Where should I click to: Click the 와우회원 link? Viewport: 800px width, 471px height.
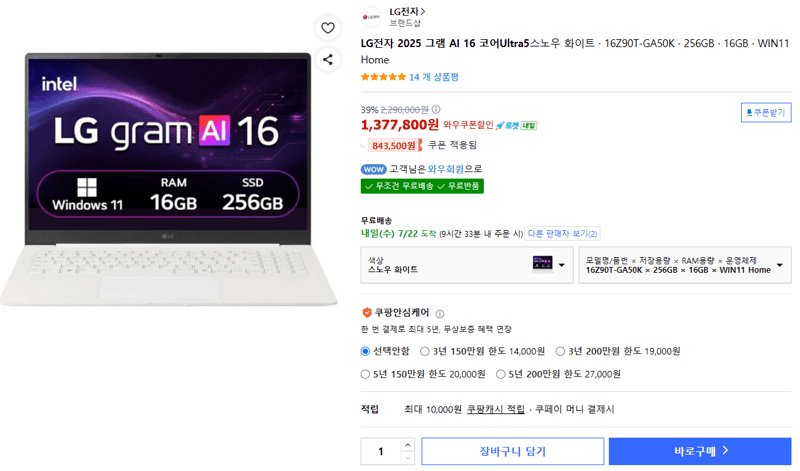click(445, 169)
